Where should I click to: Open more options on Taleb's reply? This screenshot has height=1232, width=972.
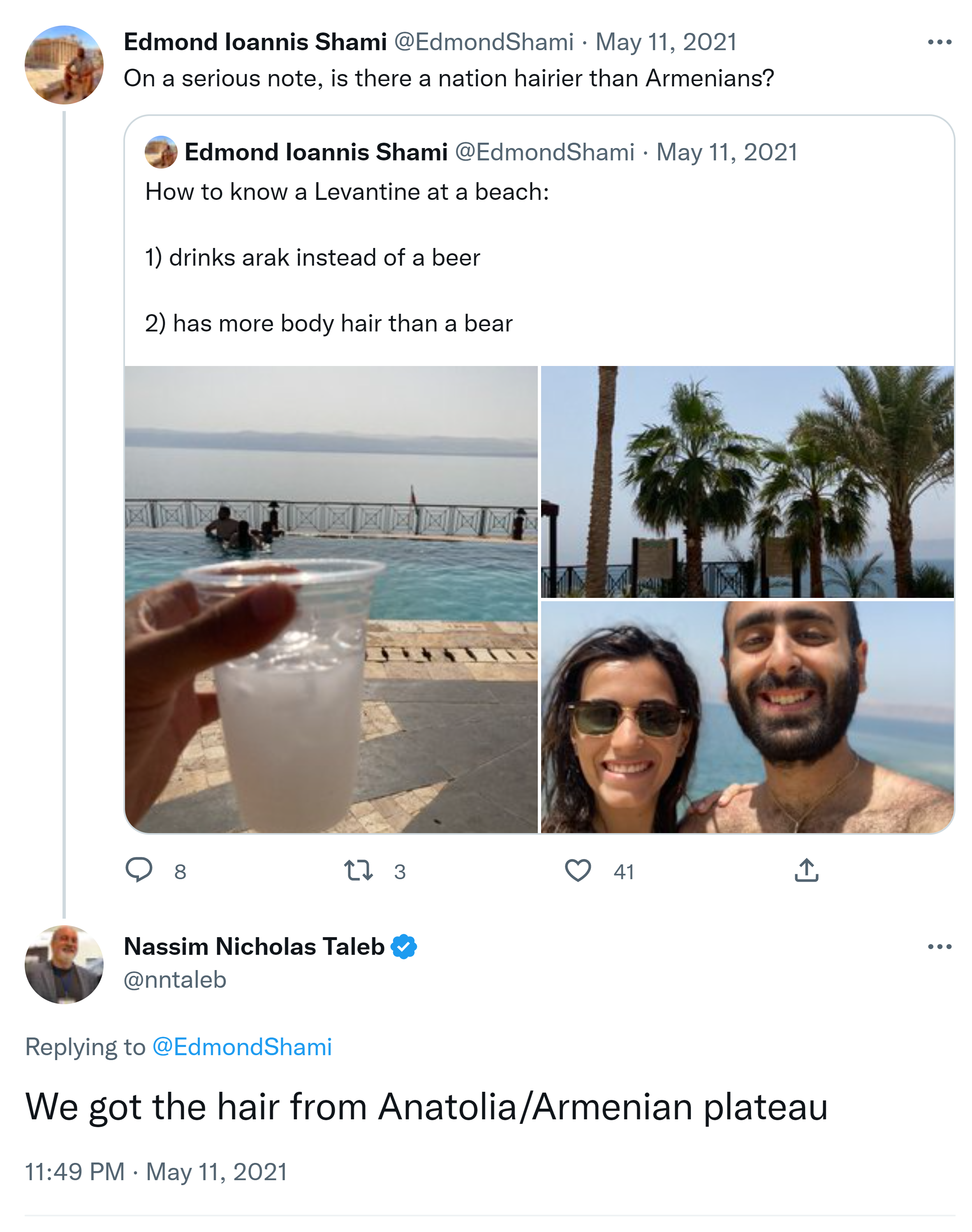(x=939, y=947)
